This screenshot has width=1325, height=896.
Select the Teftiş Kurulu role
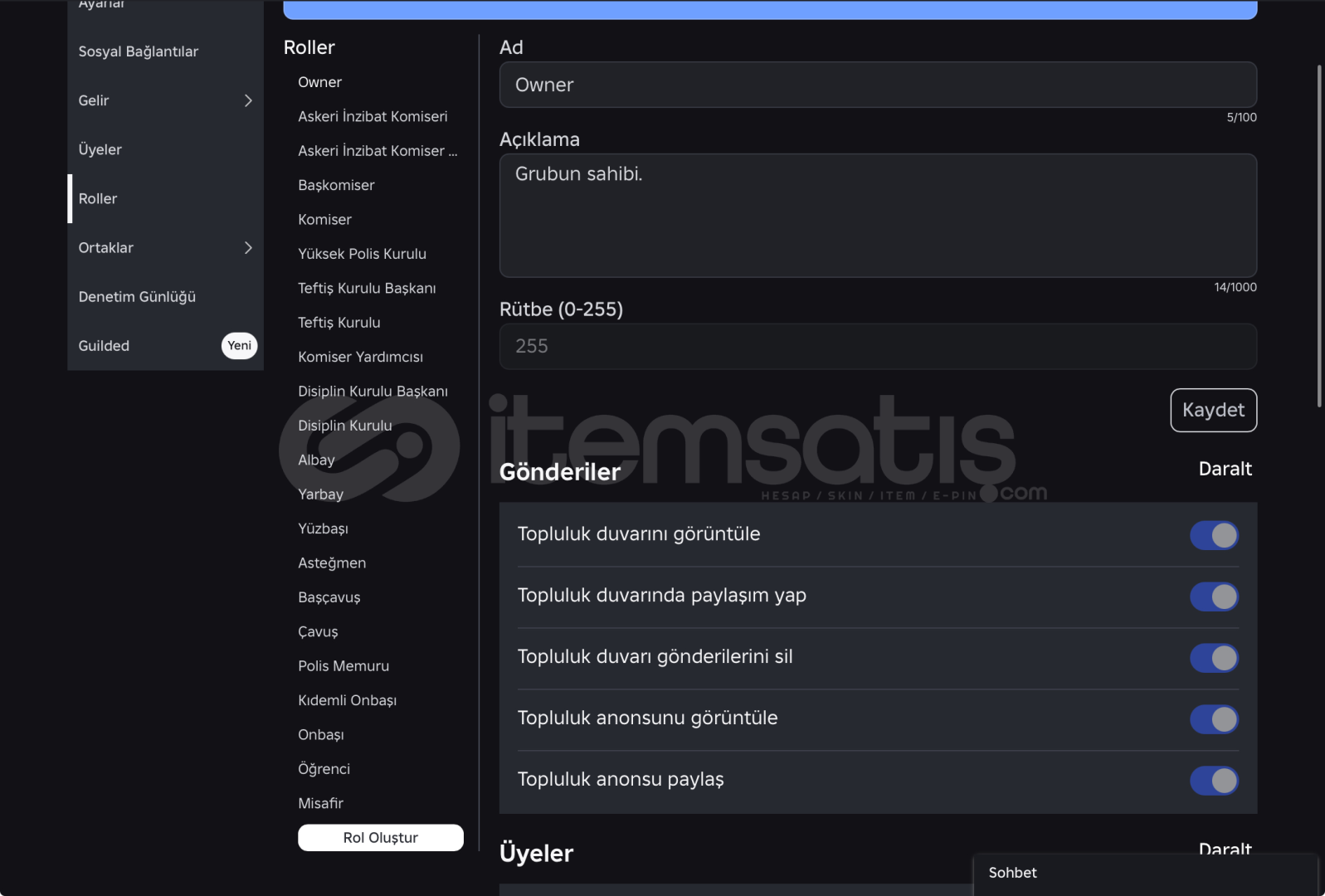tap(339, 322)
